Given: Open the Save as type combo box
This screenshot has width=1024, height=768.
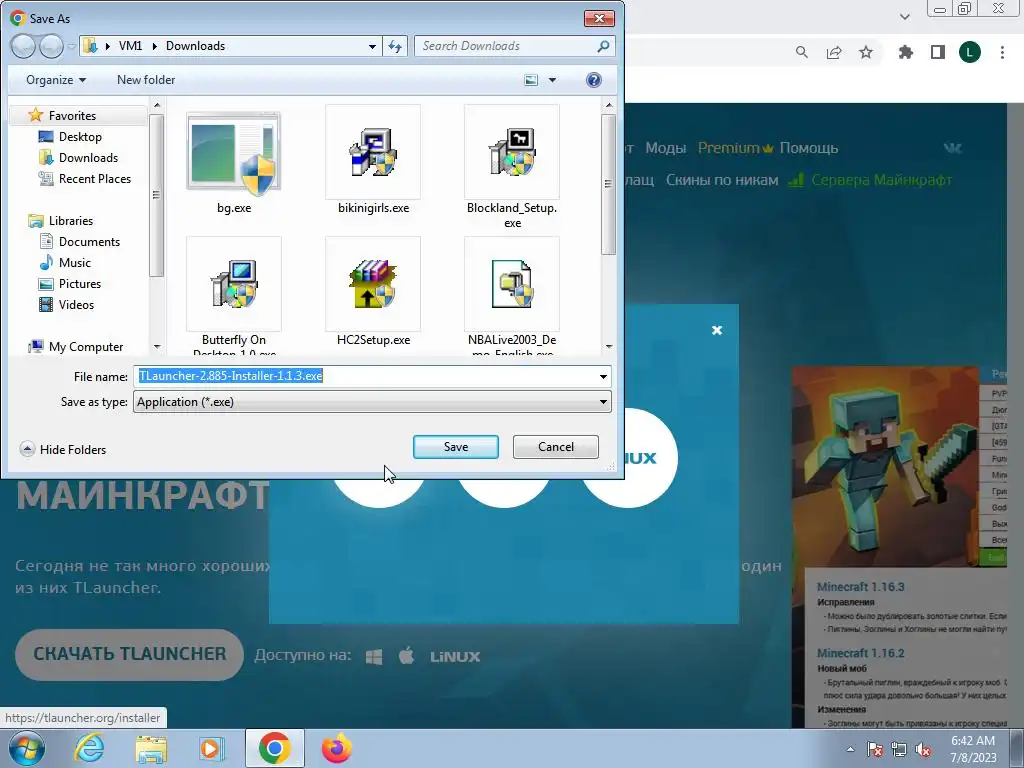Looking at the screenshot, I should 372,402.
